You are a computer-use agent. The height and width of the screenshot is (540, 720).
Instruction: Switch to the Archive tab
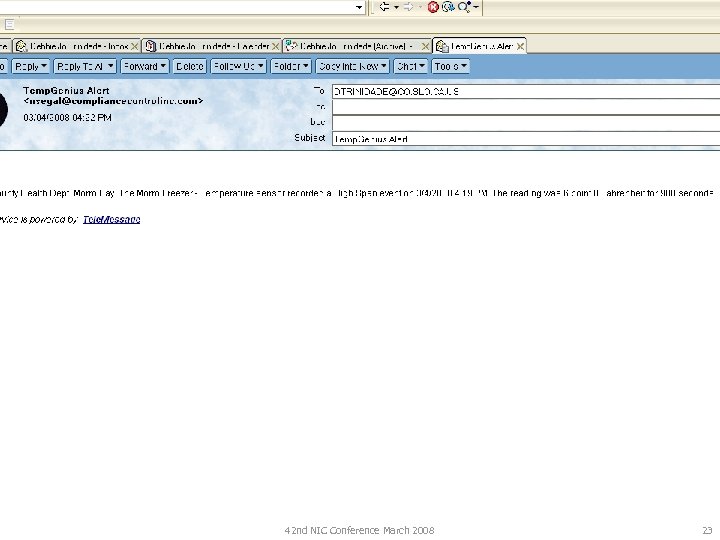point(357,46)
